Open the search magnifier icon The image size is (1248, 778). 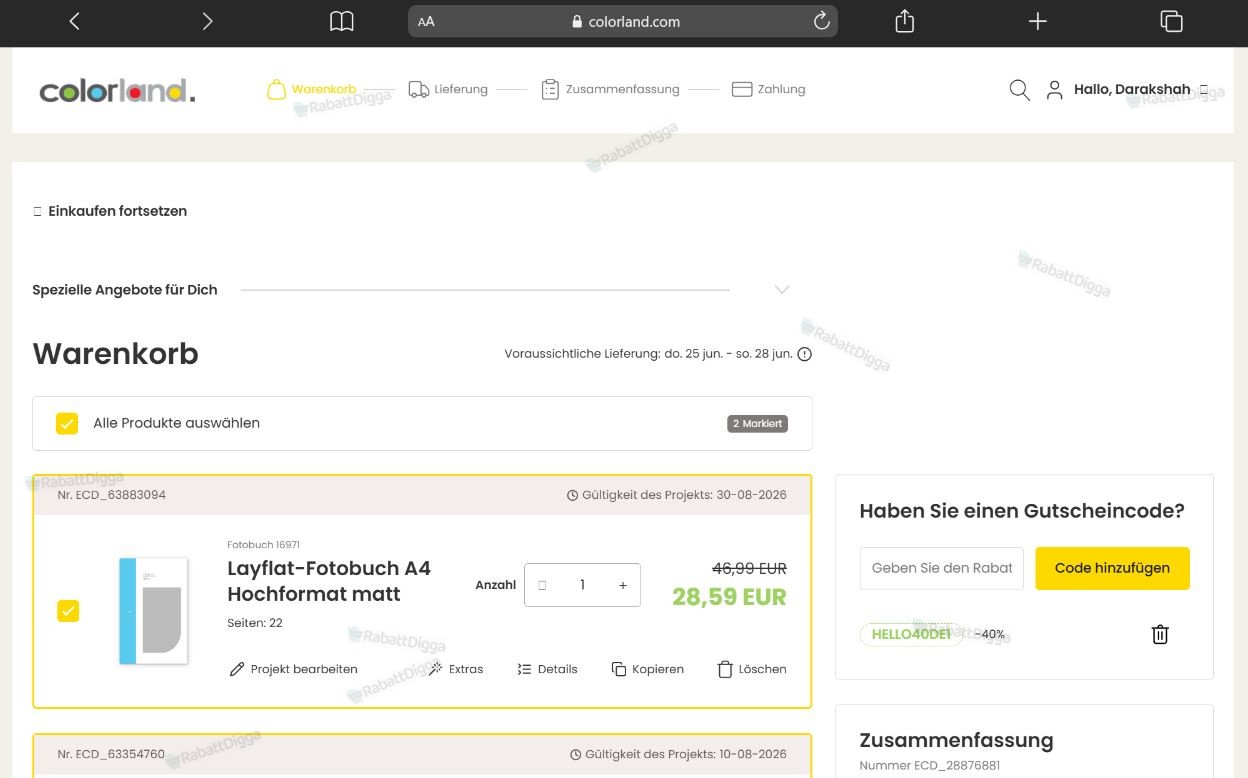tap(1019, 90)
